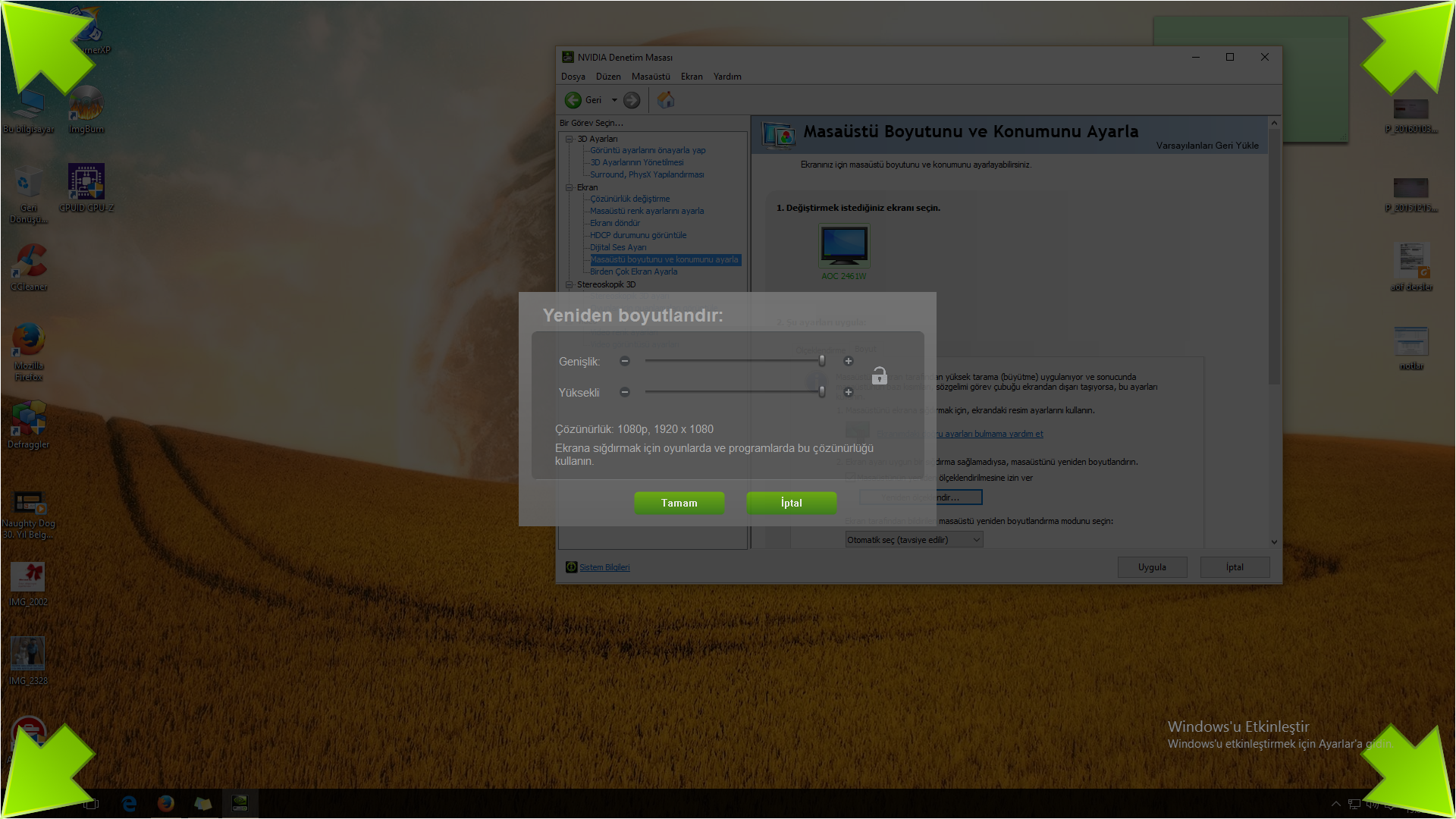Select Birden Çok Ekran Ayarla
Screen dimensions: 1456x819
pos(634,271)
